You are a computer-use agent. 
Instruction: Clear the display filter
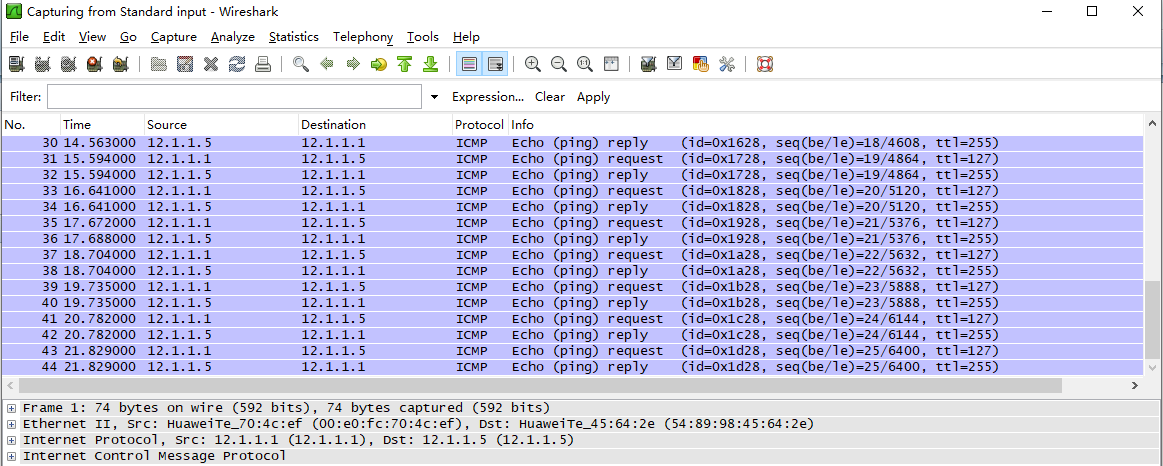click(x=550, y=97)
